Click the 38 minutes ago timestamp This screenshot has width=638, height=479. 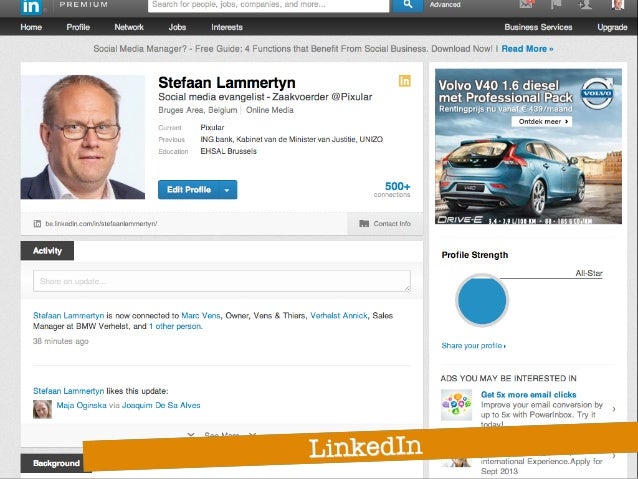pyautogui.click(x=61, y=341)
